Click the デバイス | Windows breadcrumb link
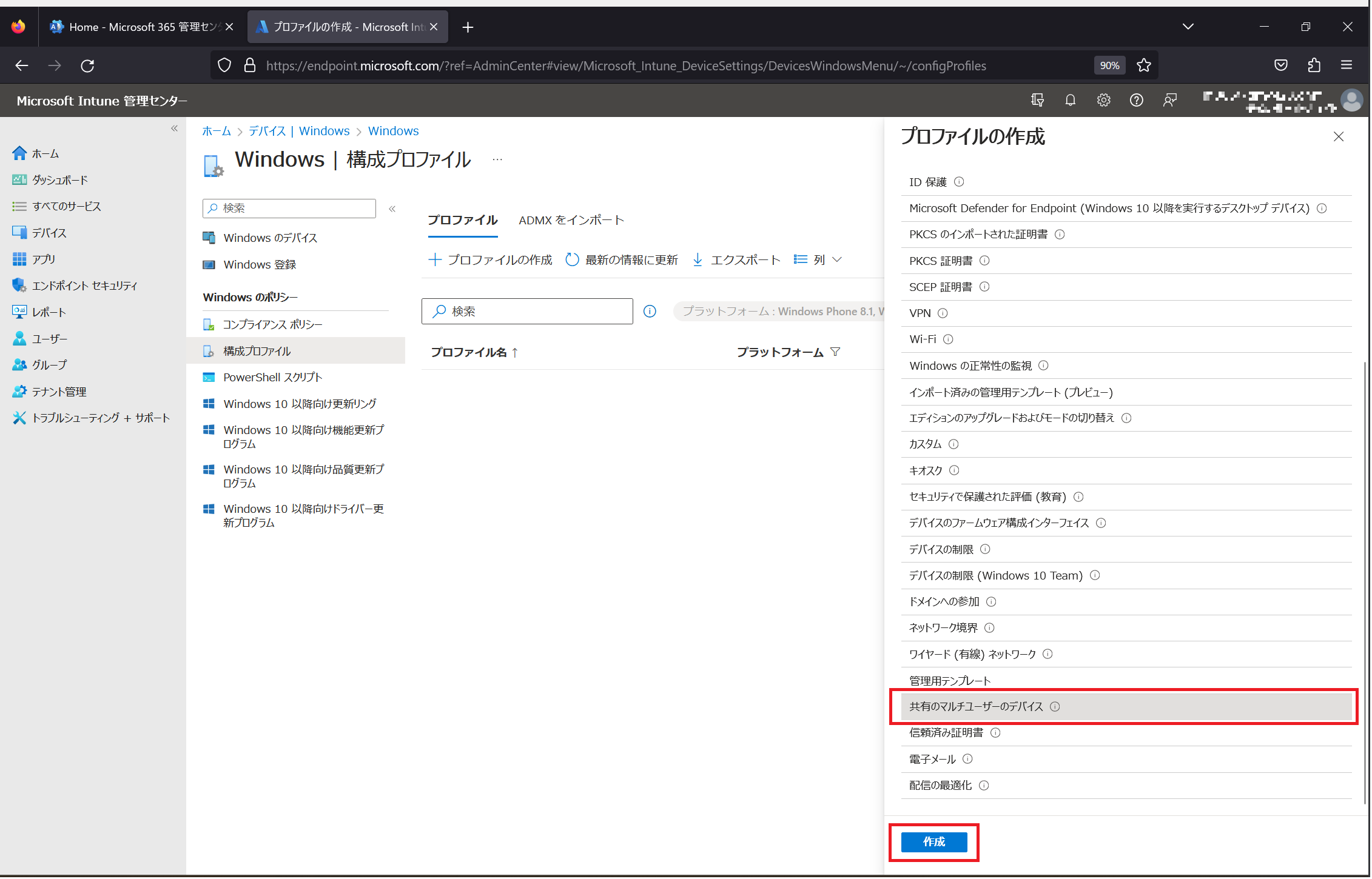The width and height of the screenshot is (1372, 879). (x=300, y=131)
